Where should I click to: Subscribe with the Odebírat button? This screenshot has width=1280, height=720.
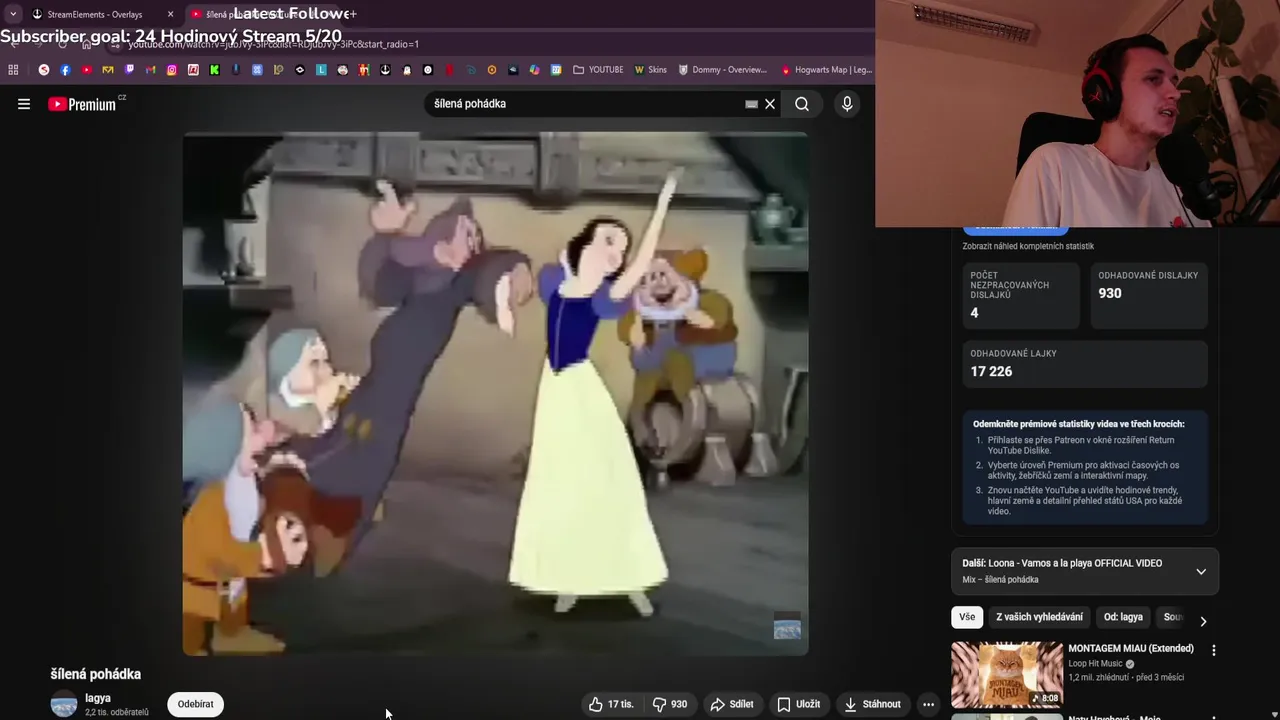click(196, 704)
